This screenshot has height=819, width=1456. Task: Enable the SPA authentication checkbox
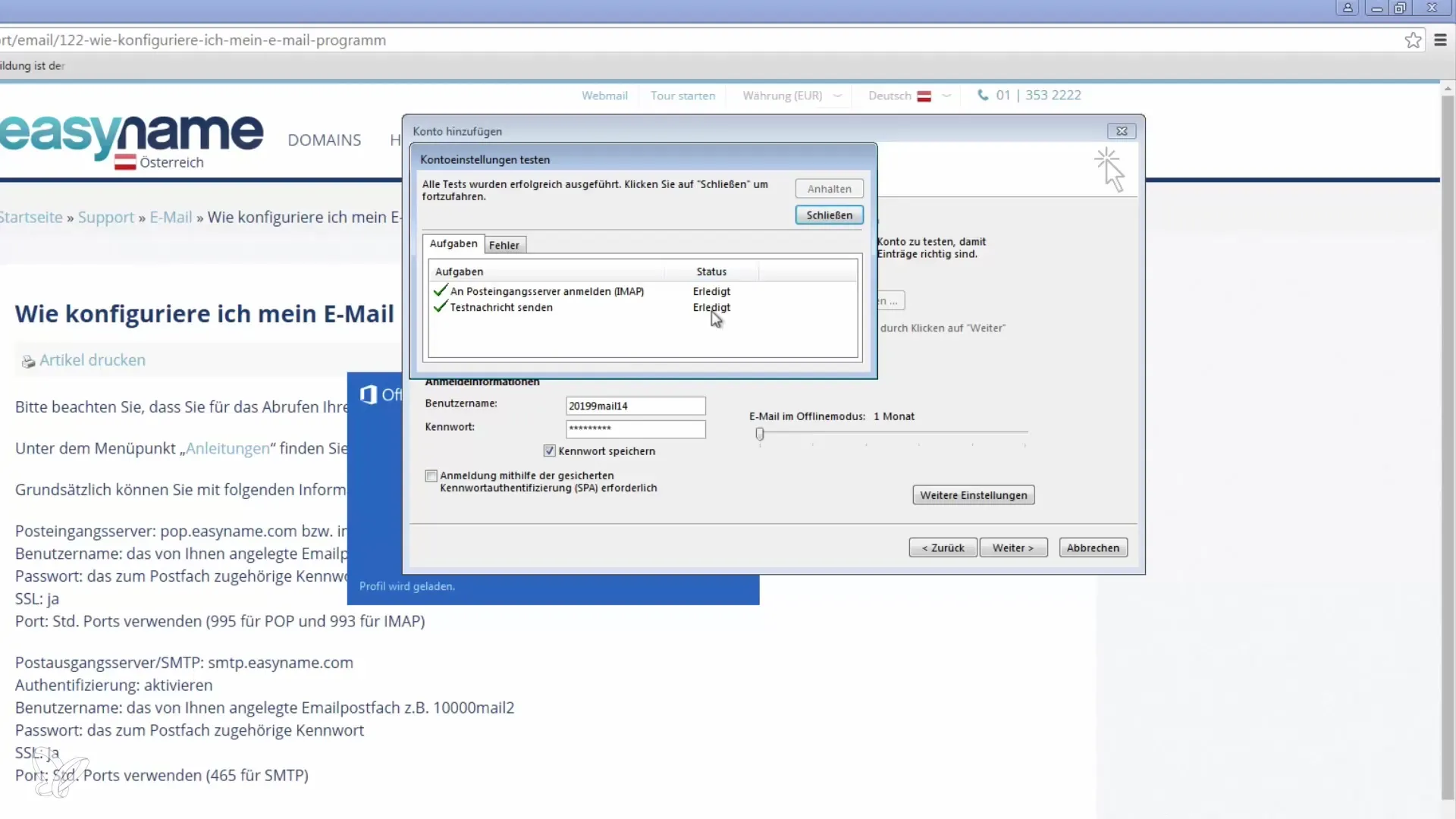pyautogui.click(x=431, y=476)
